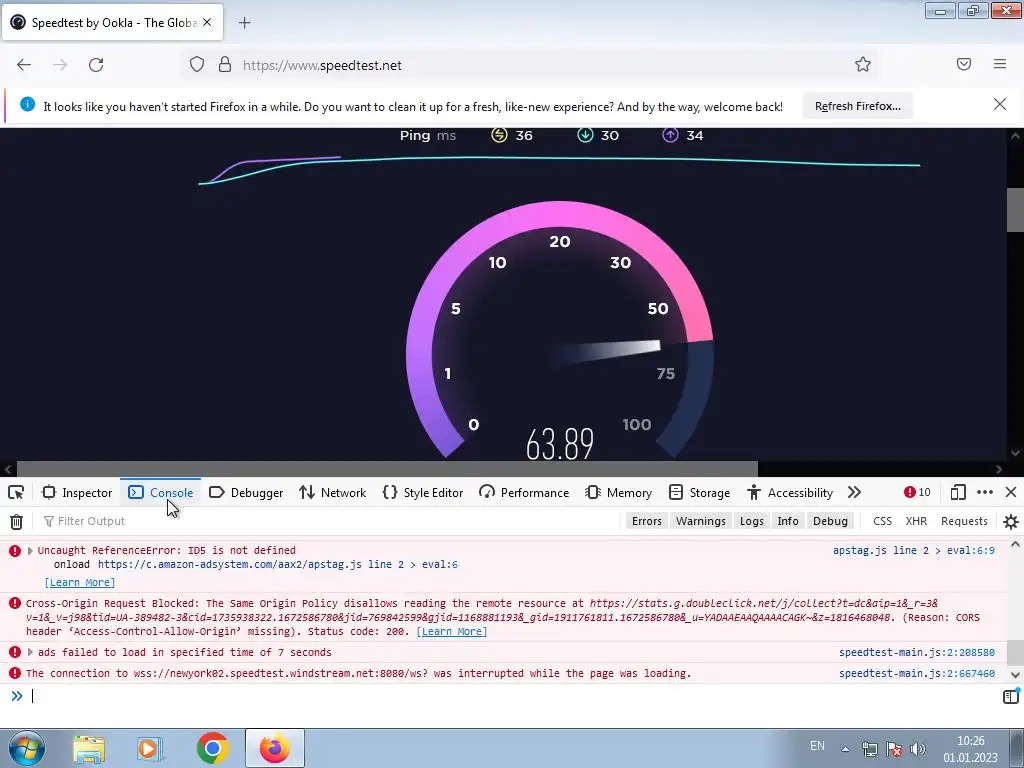Open the Style Editor panel
The image size is (1024, 768).
tap(423, 492)
